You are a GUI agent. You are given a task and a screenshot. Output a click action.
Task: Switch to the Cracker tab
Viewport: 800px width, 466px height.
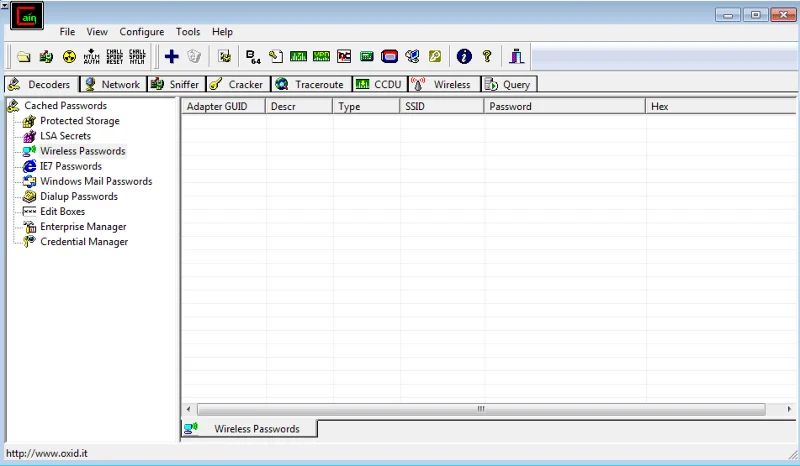pyautogui.click(x=238, y=84)
